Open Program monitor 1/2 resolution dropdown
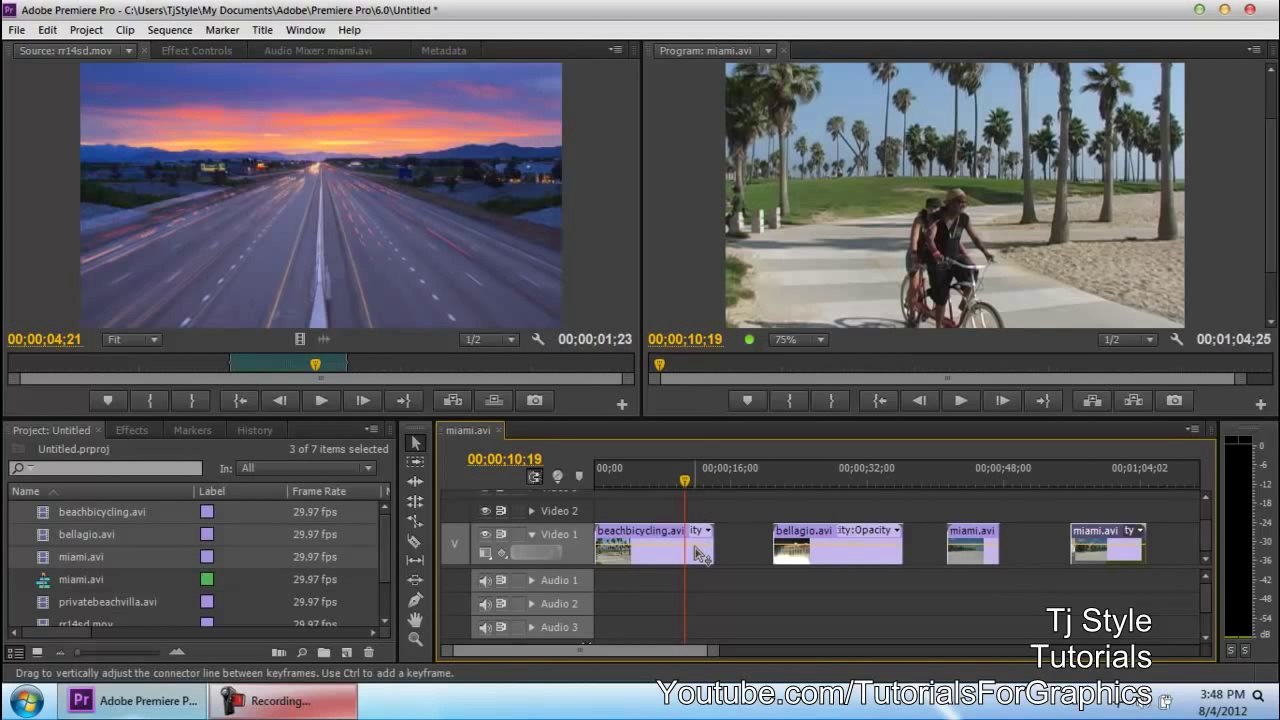Viewport: 1280px width, 720px height. click(1127, 340)
